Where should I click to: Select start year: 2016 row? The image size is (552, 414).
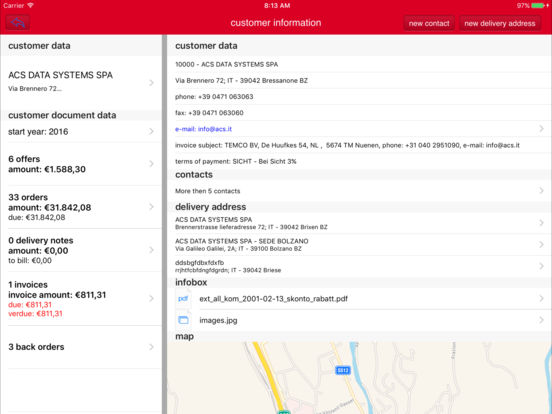coord(81,131)
